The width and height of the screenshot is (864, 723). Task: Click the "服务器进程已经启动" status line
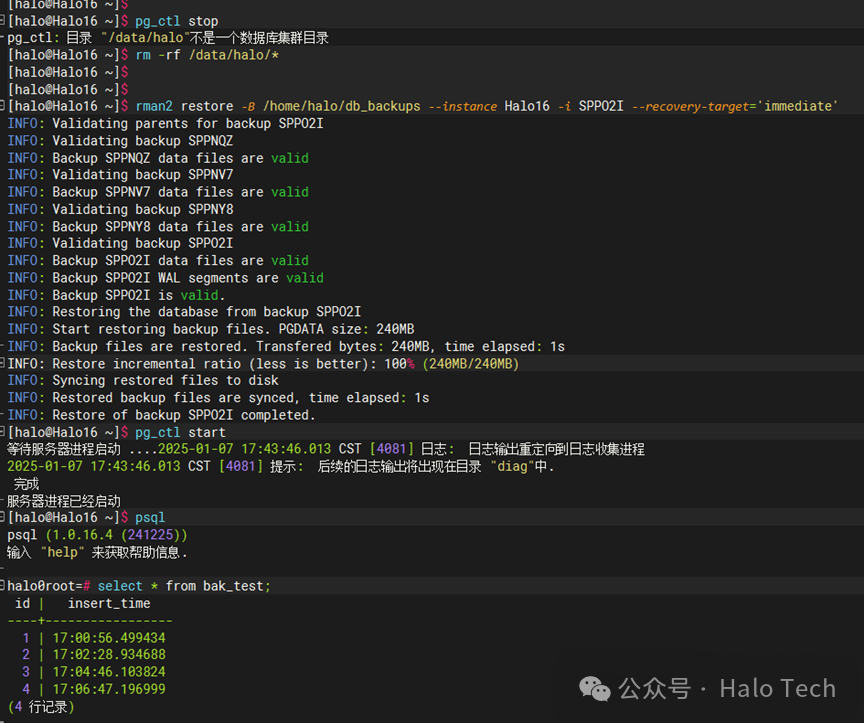[x=63, y=501]
